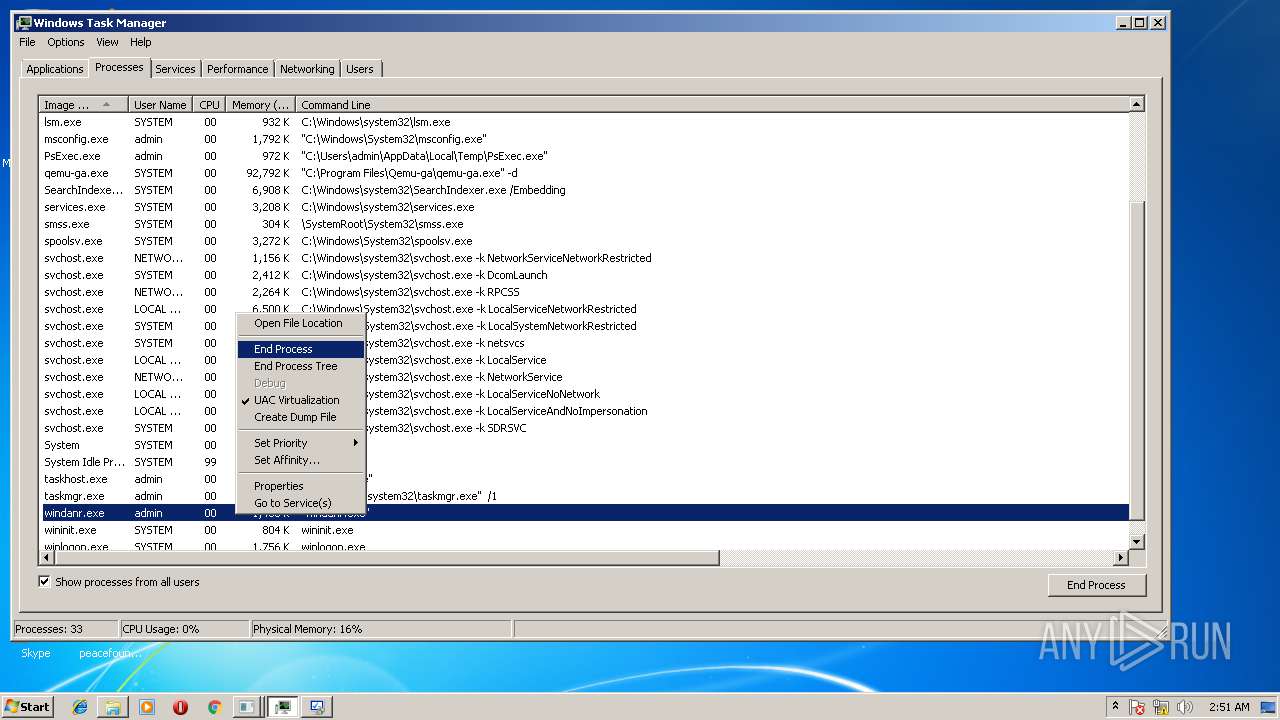Select the Processes tab
Image resolution: width=1280 pixels, height=720 pixels.
coord(119,67)
